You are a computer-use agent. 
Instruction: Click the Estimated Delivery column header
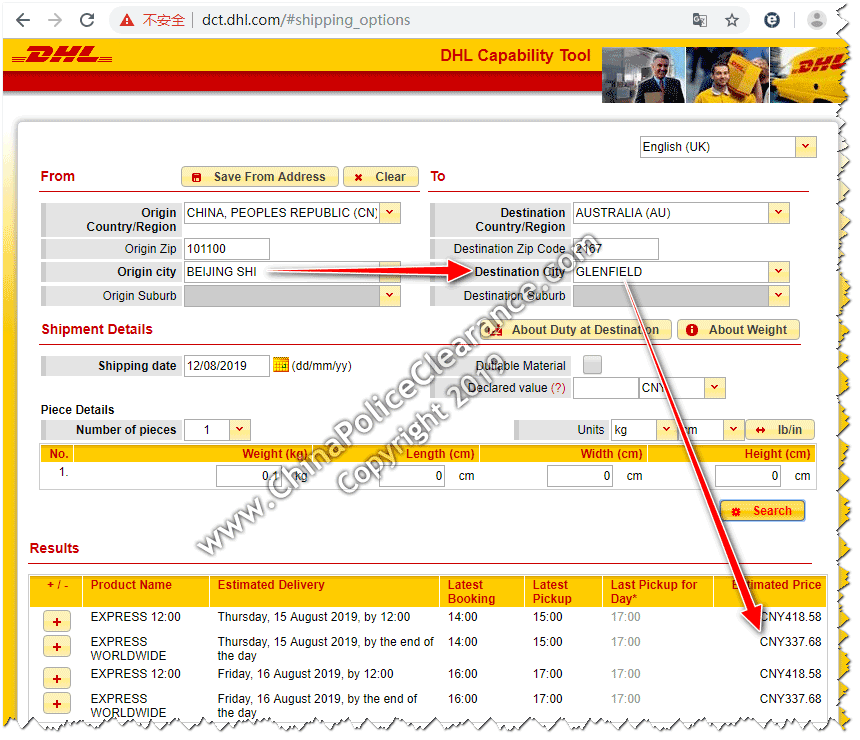(x=325, y=591)
